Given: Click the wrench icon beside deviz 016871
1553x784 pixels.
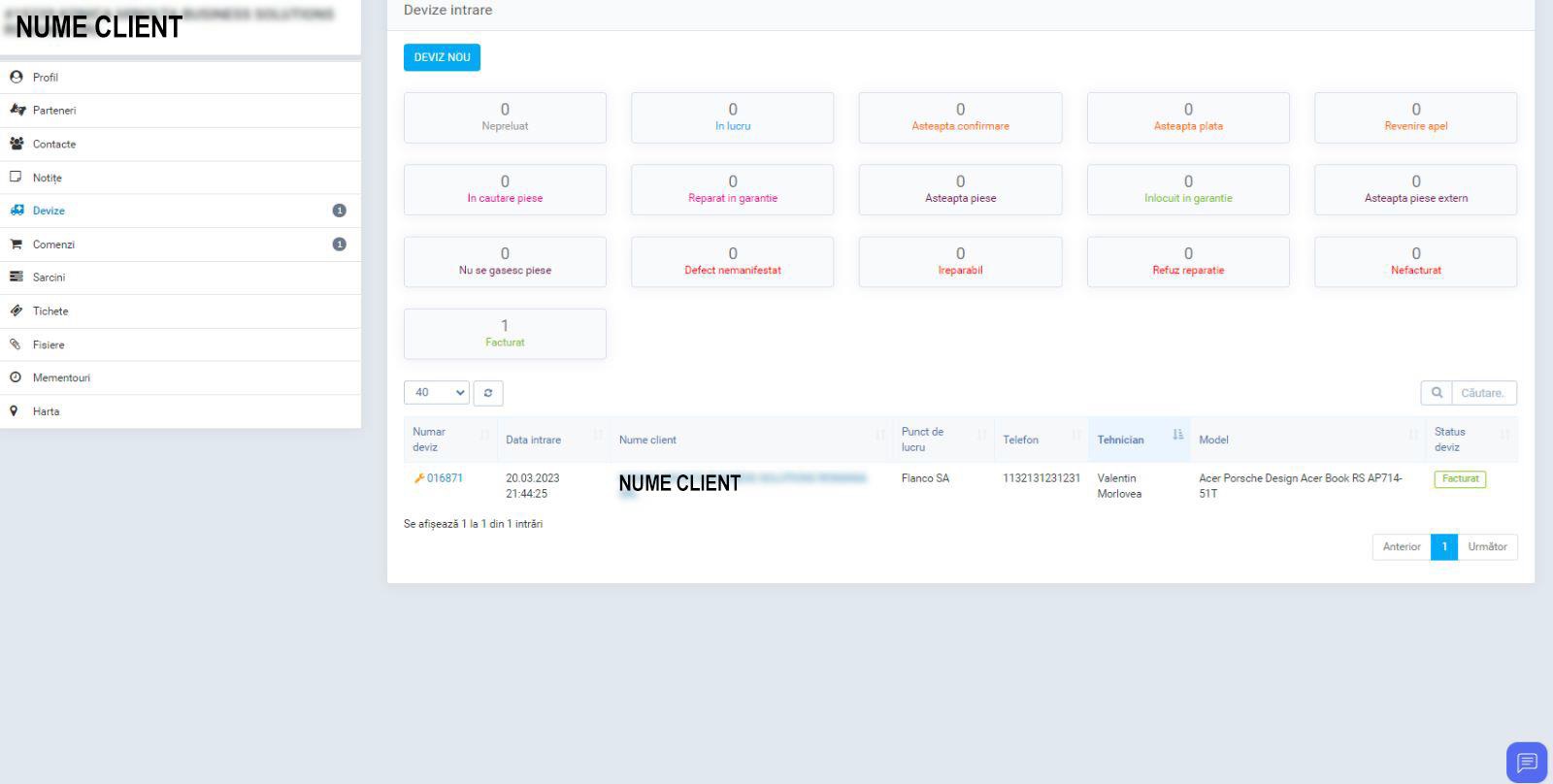Looking at the screenshot, I should coord(419,478).
